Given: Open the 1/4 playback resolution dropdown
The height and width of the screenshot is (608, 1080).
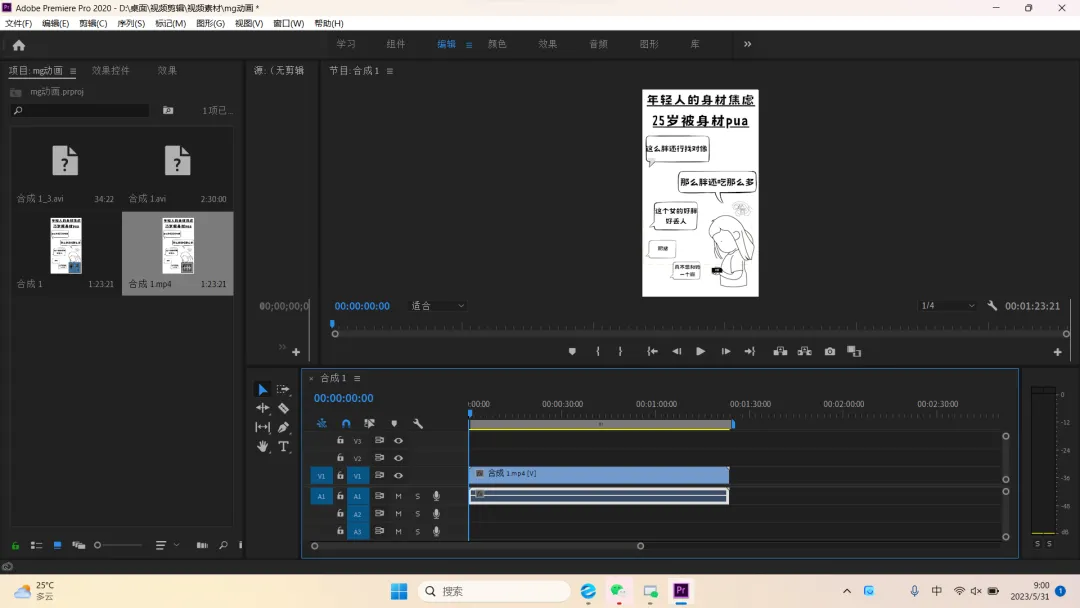Looking at the screenshot, I should click(x=948, y=306).
